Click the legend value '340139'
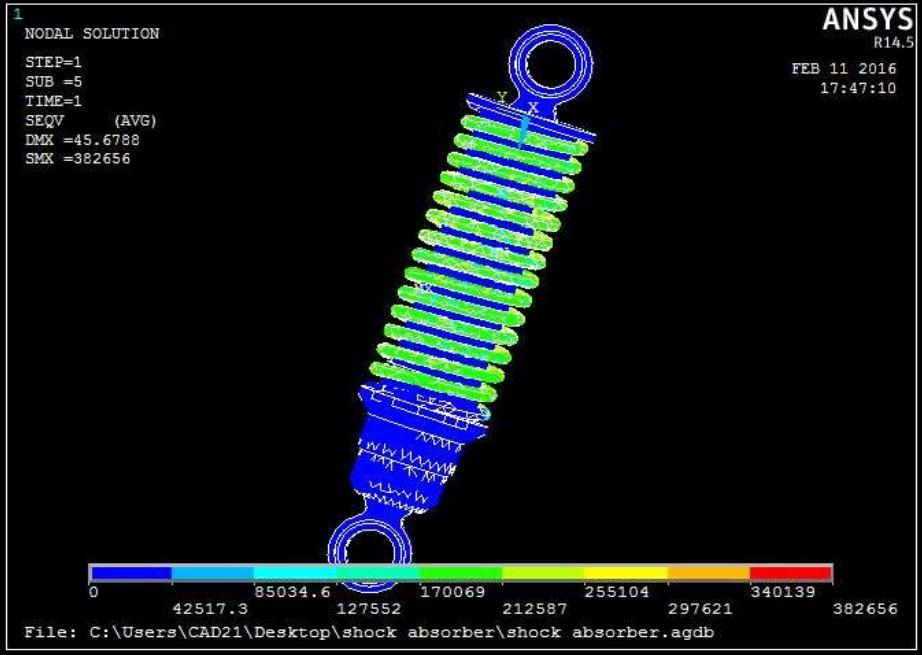Image resolution: width=922 pixels, height=655 pixels. click(783, 591)
